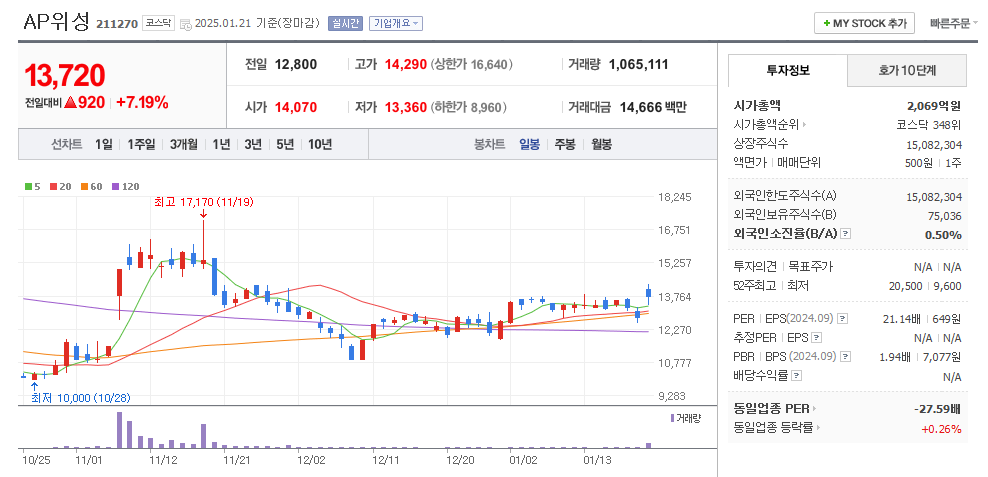
Task: Click the red up-triangle next to 920
Action: [x=71, y=103]
